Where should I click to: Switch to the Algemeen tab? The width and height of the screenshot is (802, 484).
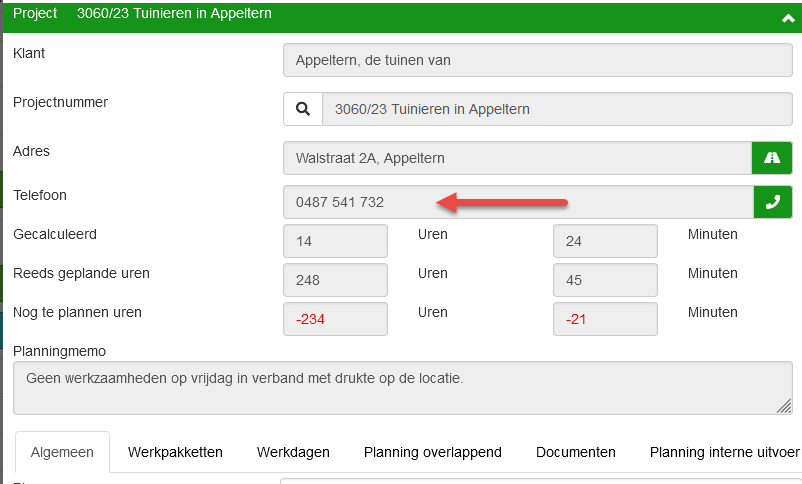point(62,452)
